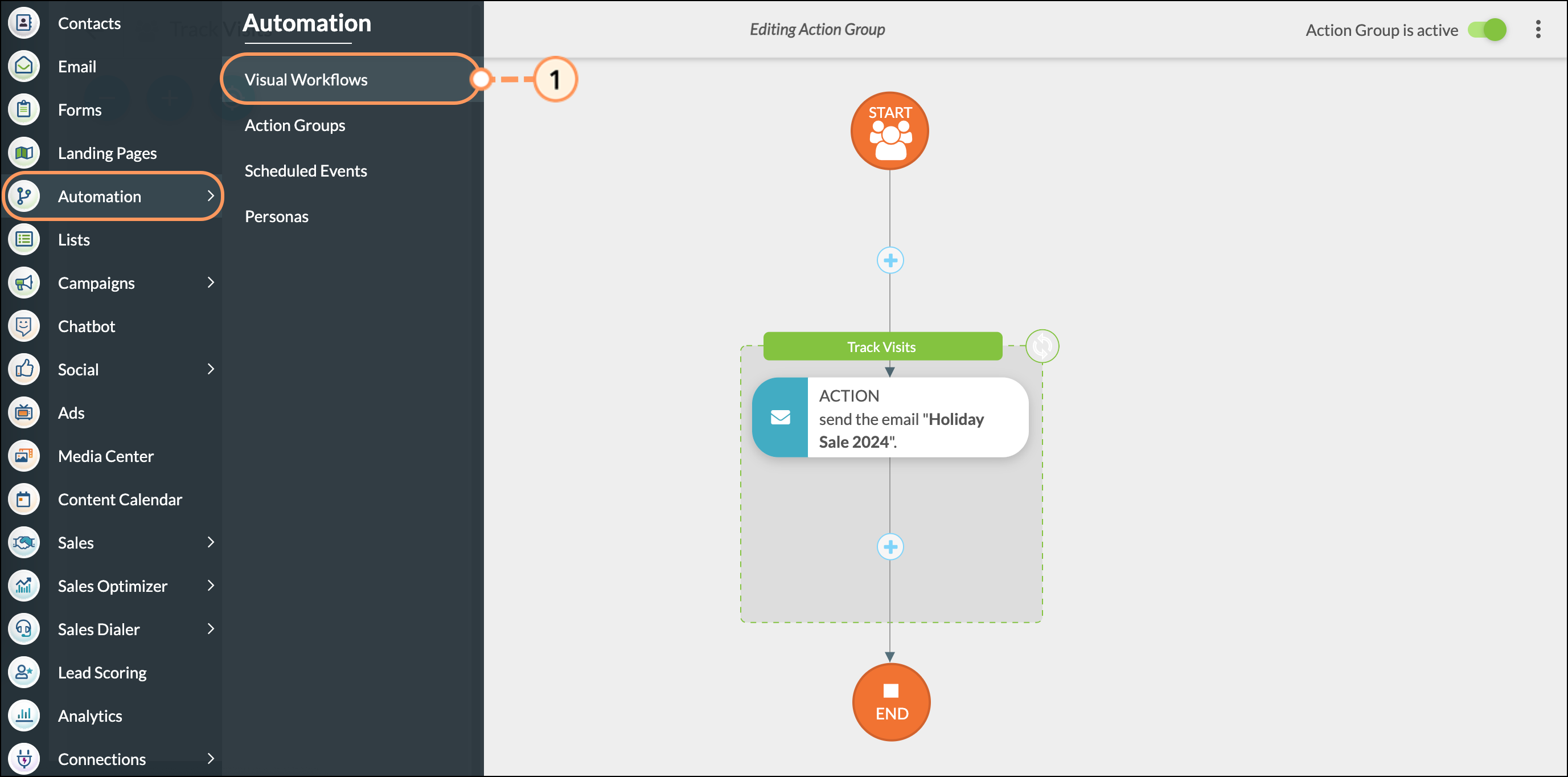Click the Lead Scoring icon
This screenshot has height=777, width=1568.
(24, 672)
